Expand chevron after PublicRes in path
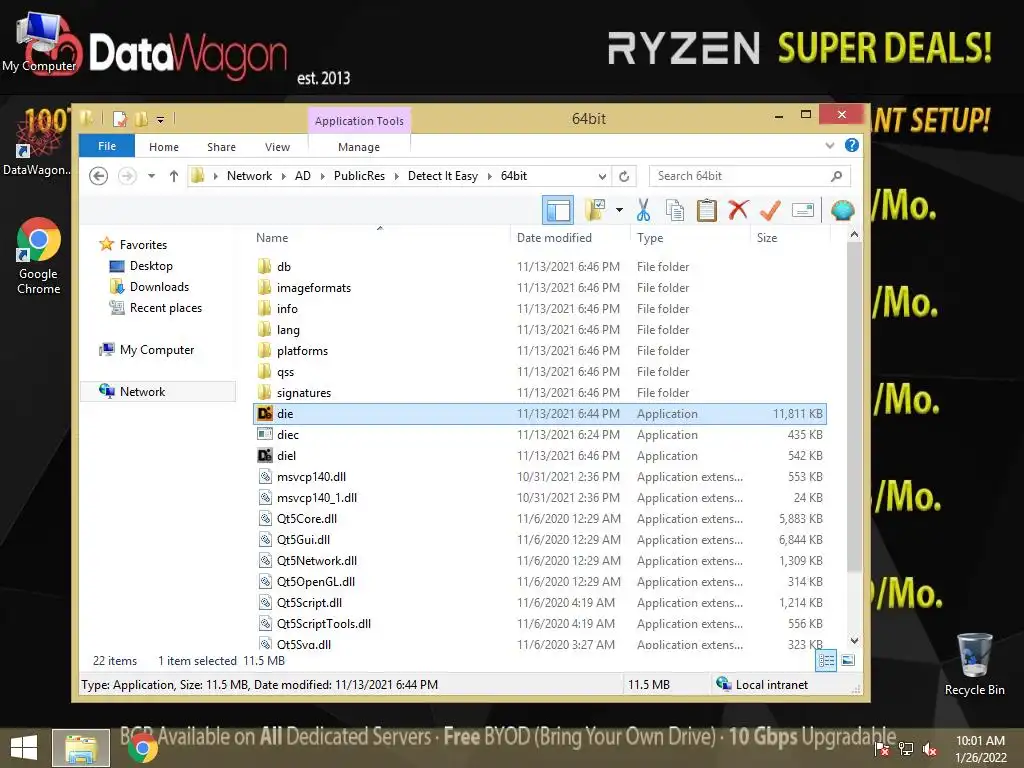 tap(396, 176)
